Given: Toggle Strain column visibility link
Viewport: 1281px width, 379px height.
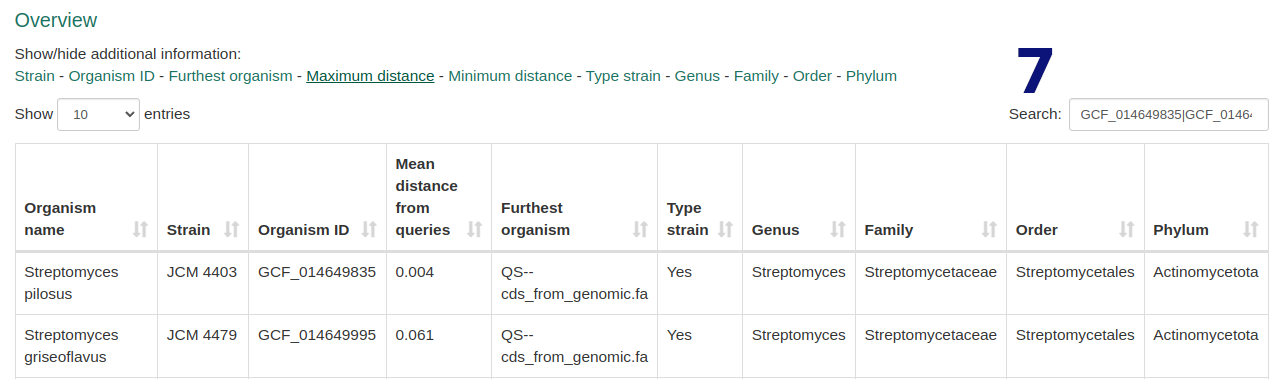Looking at the screenshot, I should coord(35,76).
